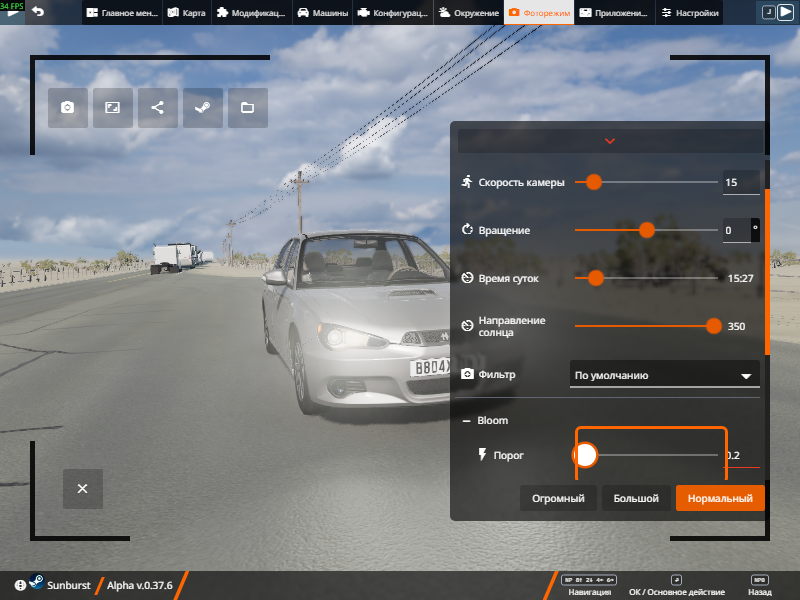Select the Фоторежим tab
This screenshot has width=800, height=600.
pyautogui.click(x=539, y=12)
